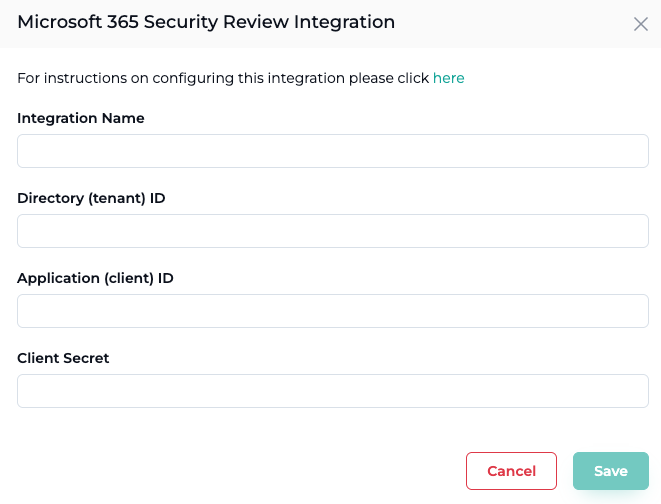Click the 'For instructions on configuring' sentence
This screenshot has width=661, height=504.
tap(223, 78)
